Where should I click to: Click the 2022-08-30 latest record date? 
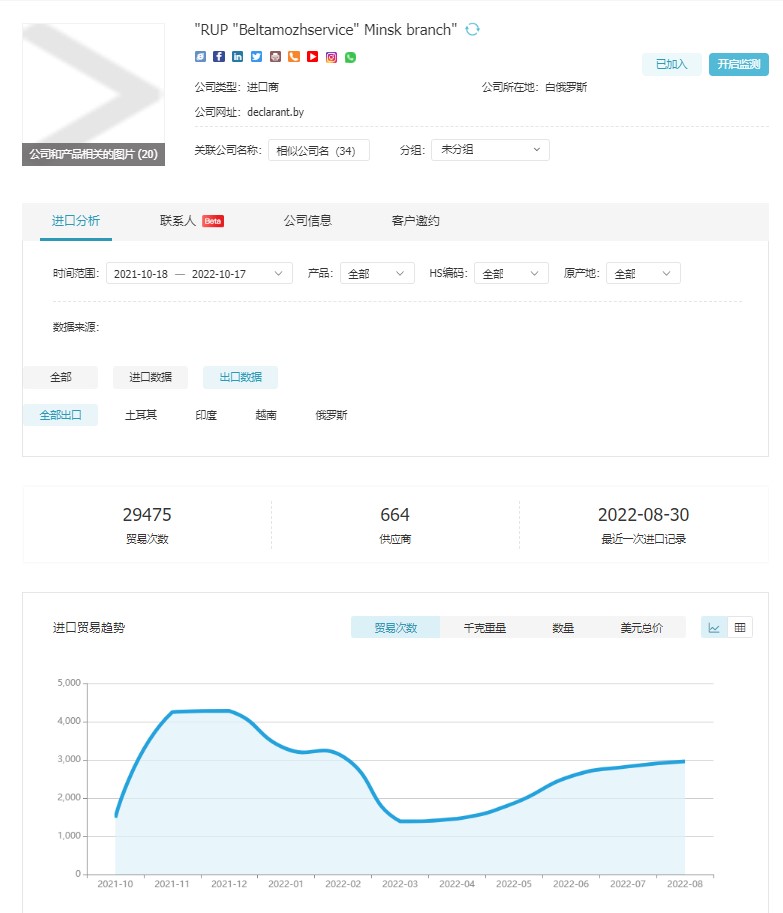coord(643,515)
